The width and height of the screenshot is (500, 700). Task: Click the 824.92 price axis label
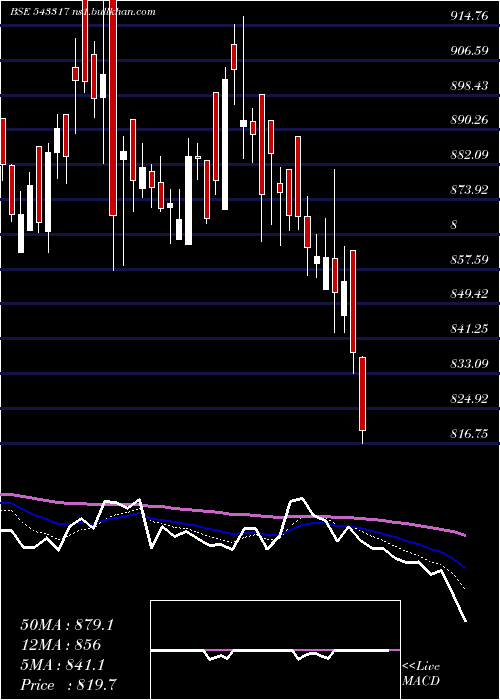pyautogui.click(x=469, y=399)
